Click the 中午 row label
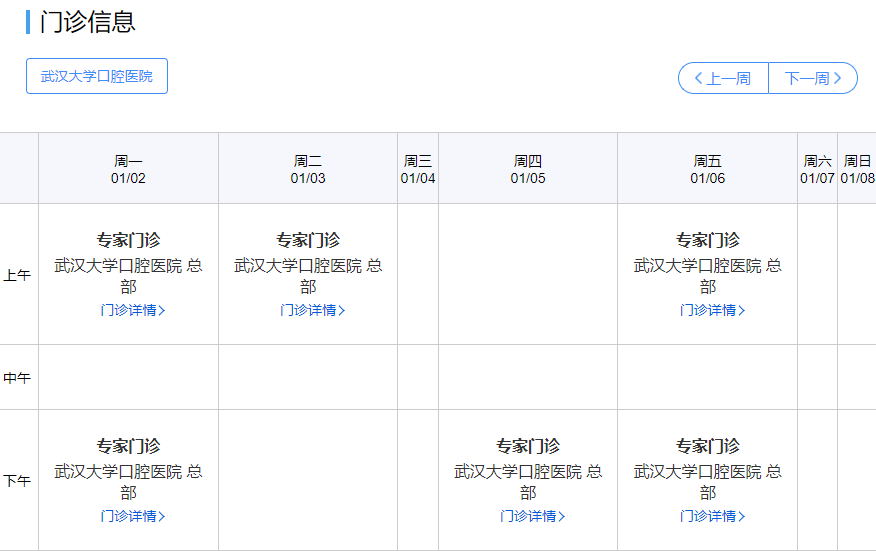The image size is (876, 551). pos(17,378)
